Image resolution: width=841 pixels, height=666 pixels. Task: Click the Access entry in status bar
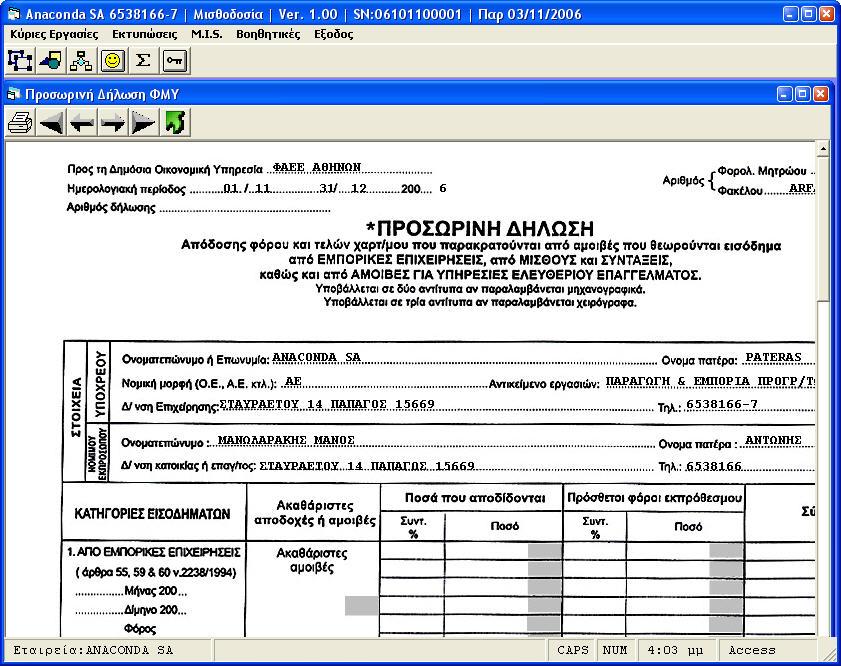click(752, 650)
